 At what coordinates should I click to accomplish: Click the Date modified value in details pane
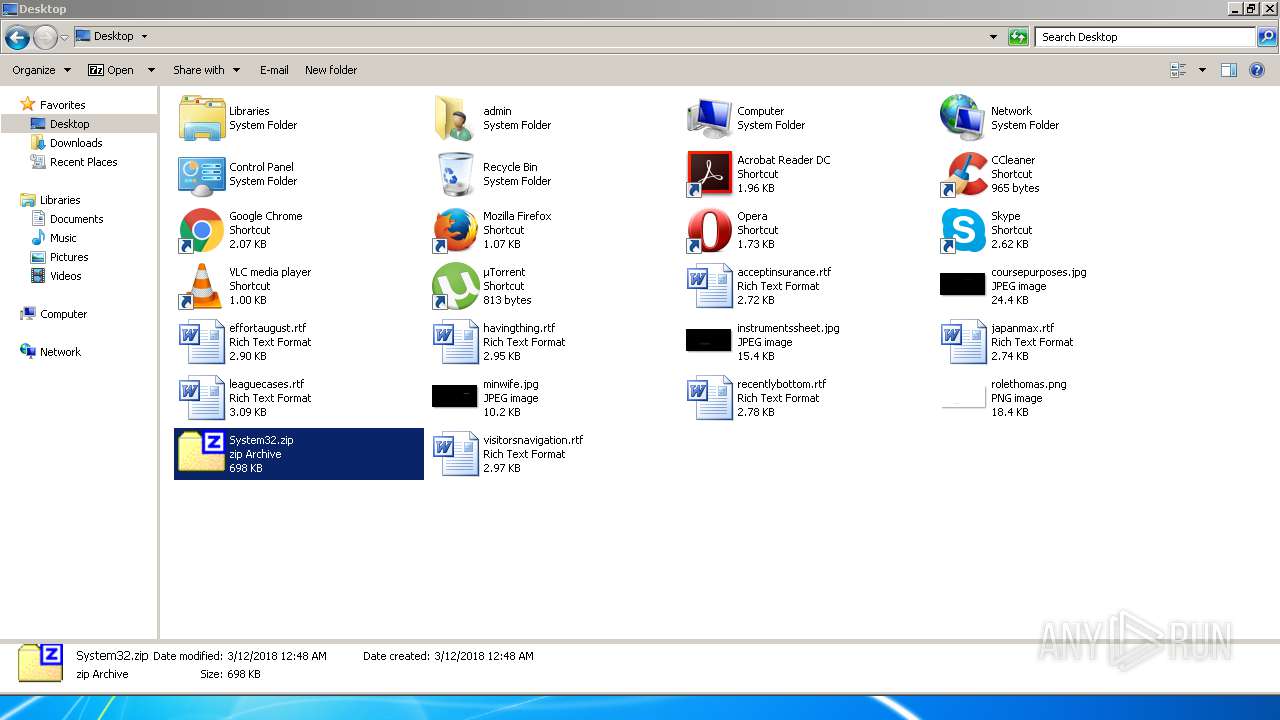pos(276,656)
